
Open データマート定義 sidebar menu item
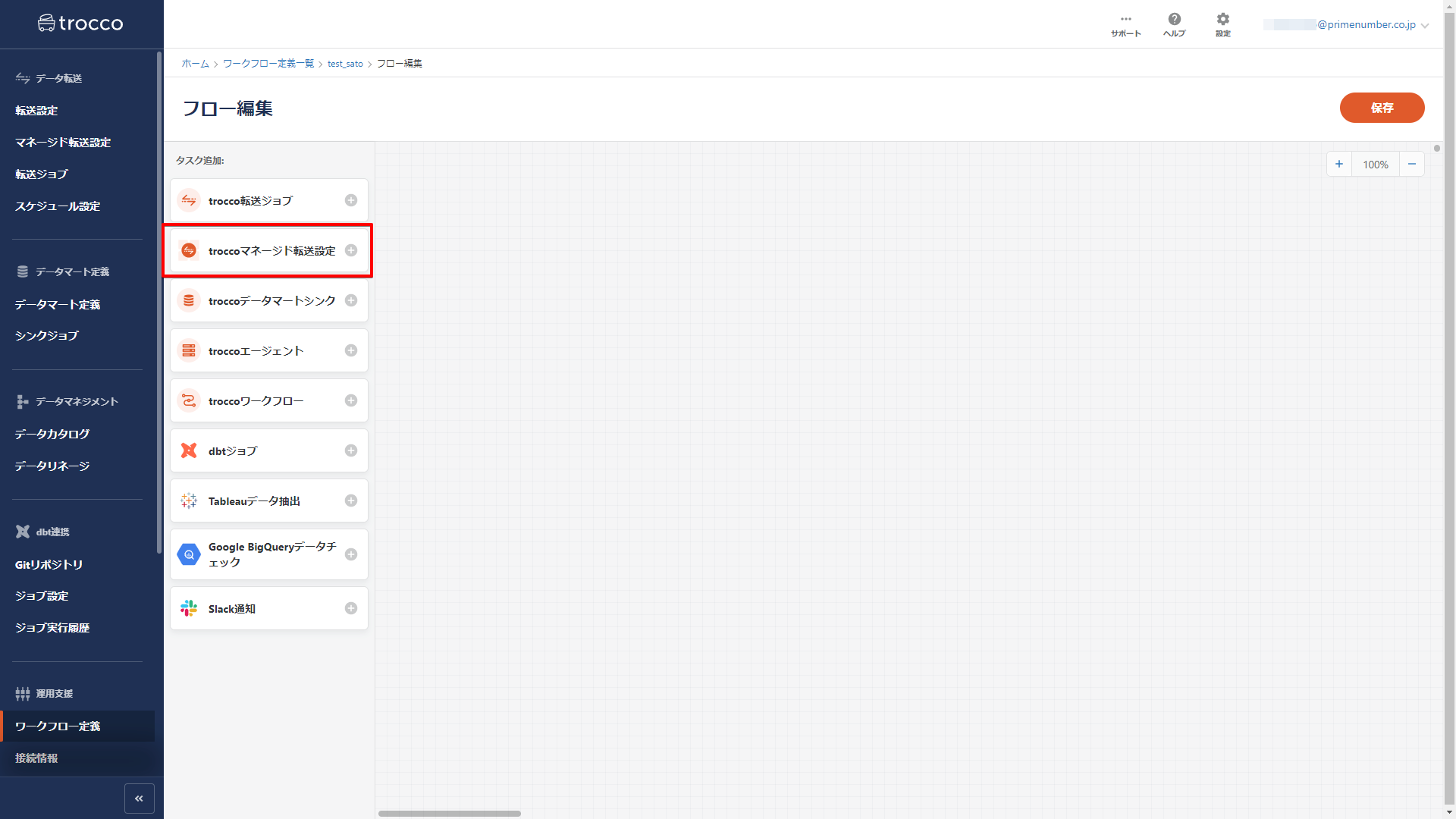(x=58, y=305)
